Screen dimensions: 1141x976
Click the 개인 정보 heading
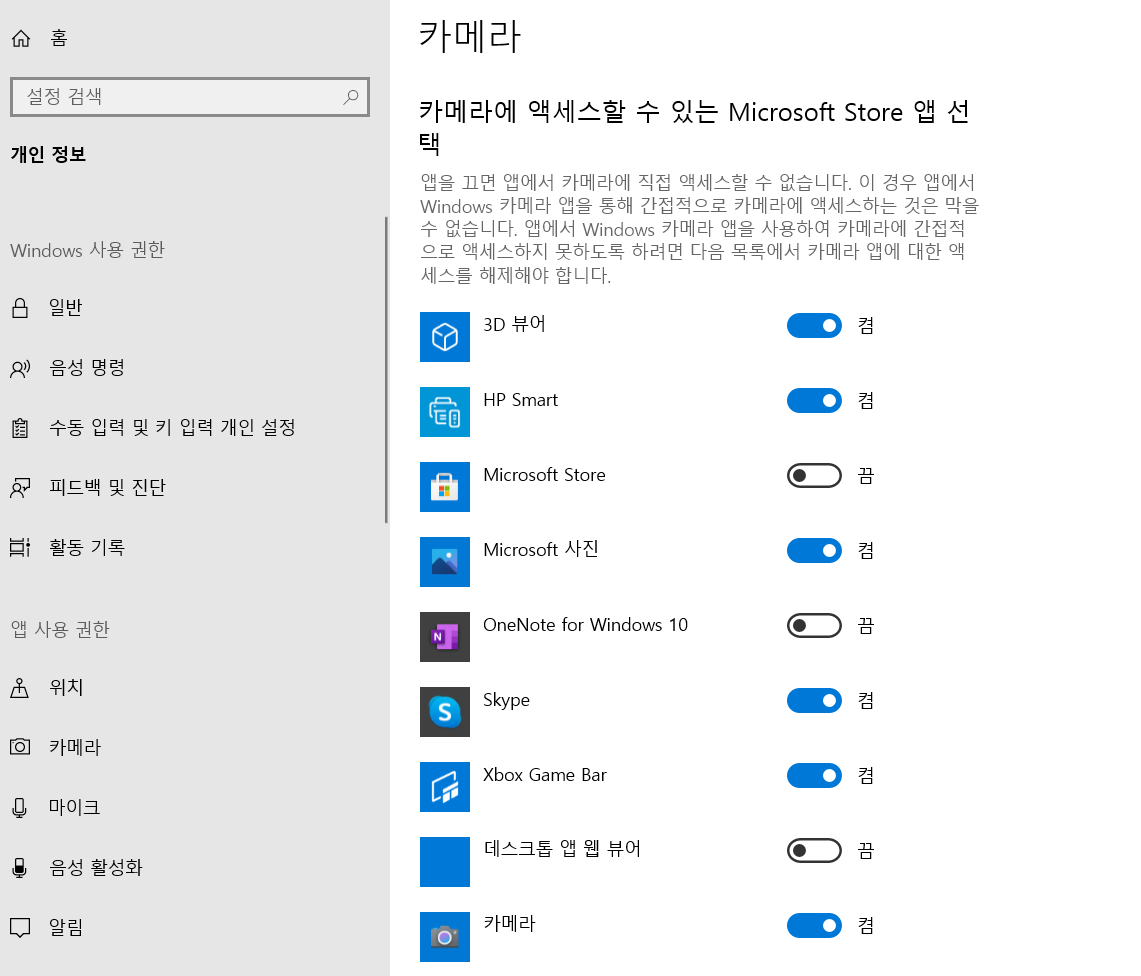48,154
